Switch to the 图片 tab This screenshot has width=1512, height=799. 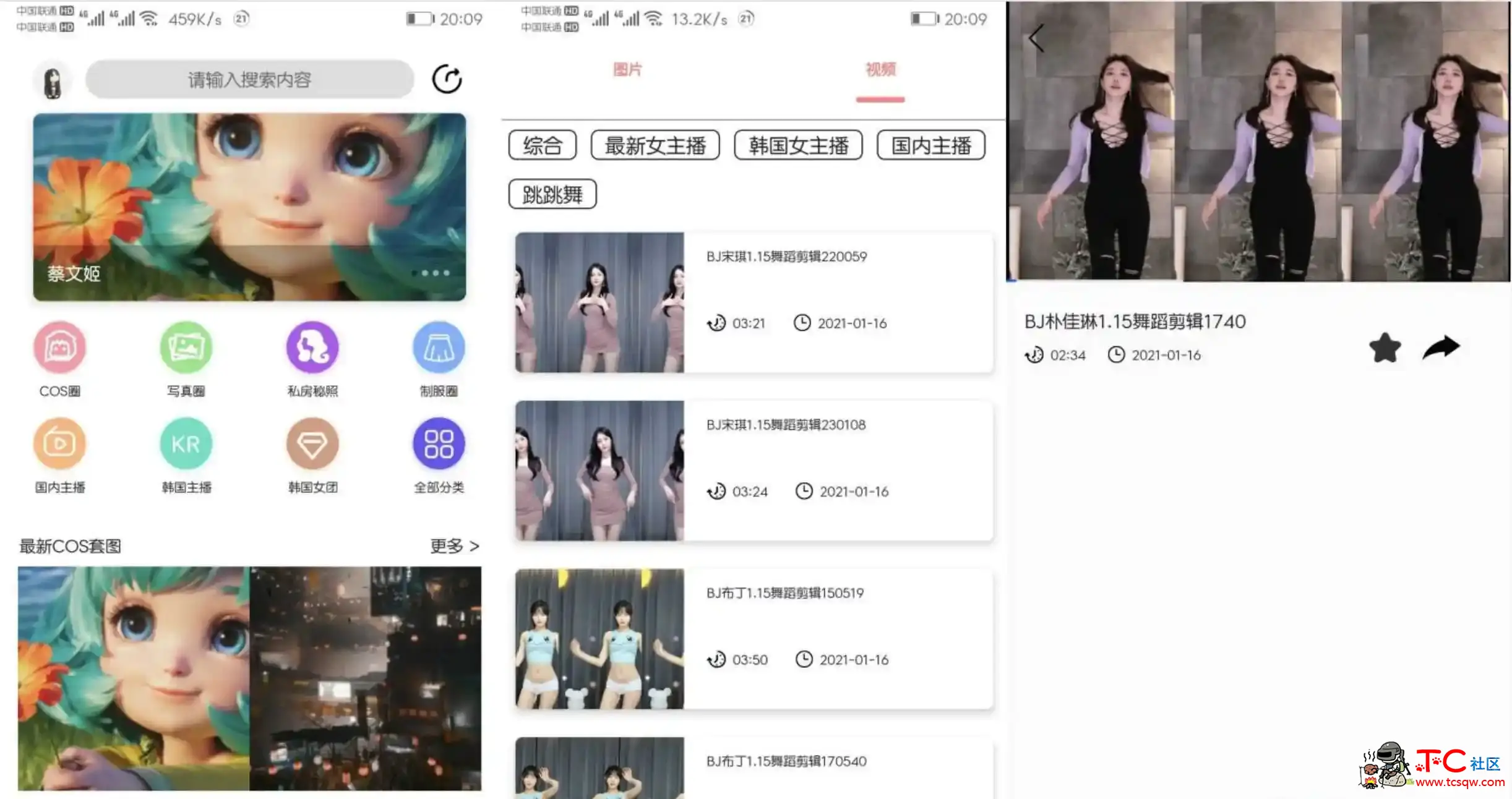point(627,69)
